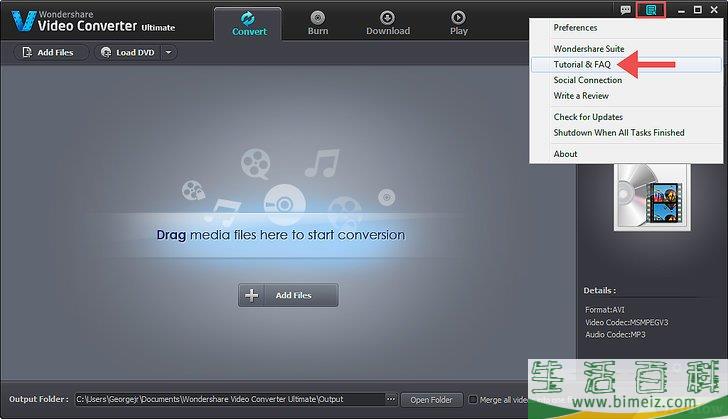Click the output folder path field
The height and width of the screenshot is (419, 728).
tap(229, 399)
